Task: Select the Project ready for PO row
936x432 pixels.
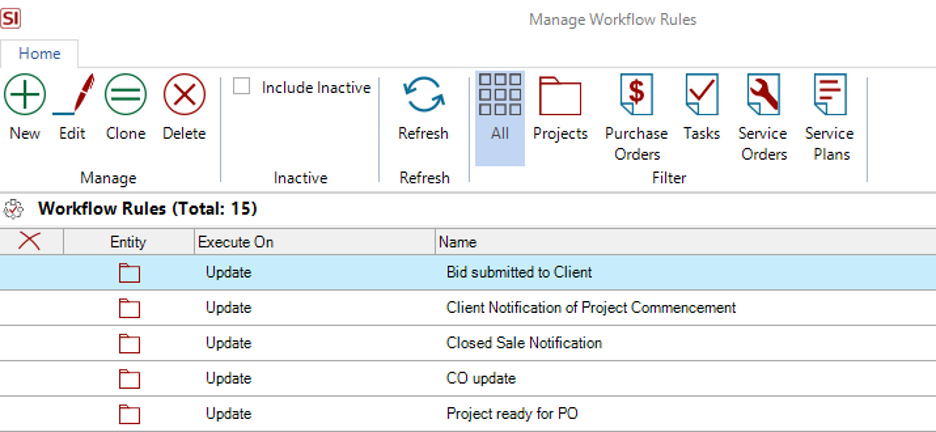Action: click(x=511, y=414)
